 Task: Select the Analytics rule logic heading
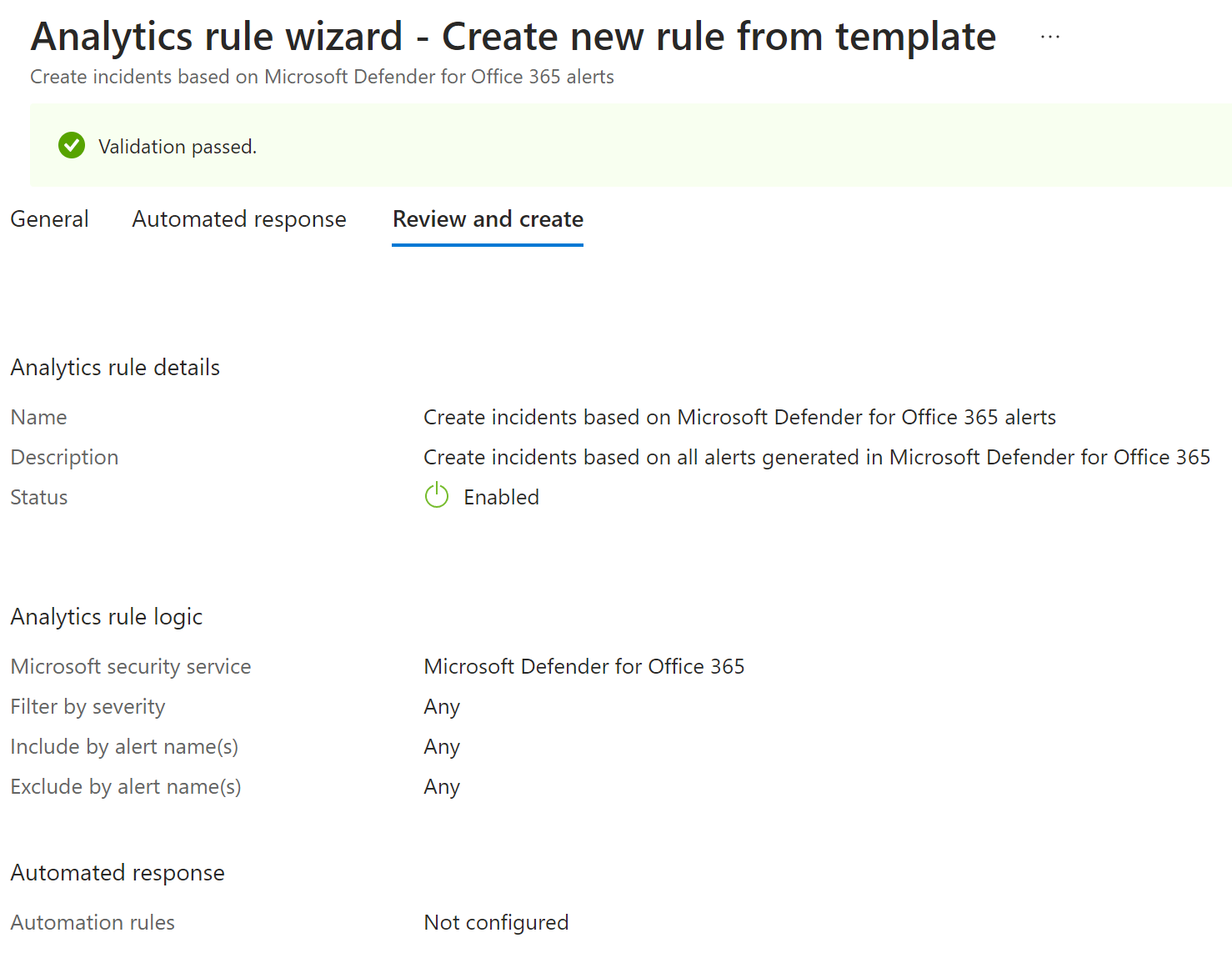coord(107,617)
